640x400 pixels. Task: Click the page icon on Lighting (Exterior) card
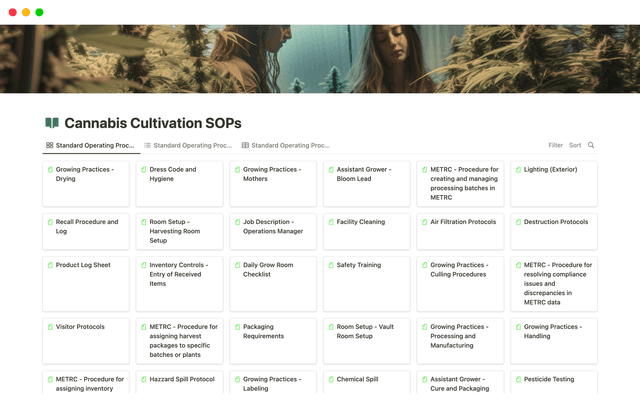click(x=518, y=170)
